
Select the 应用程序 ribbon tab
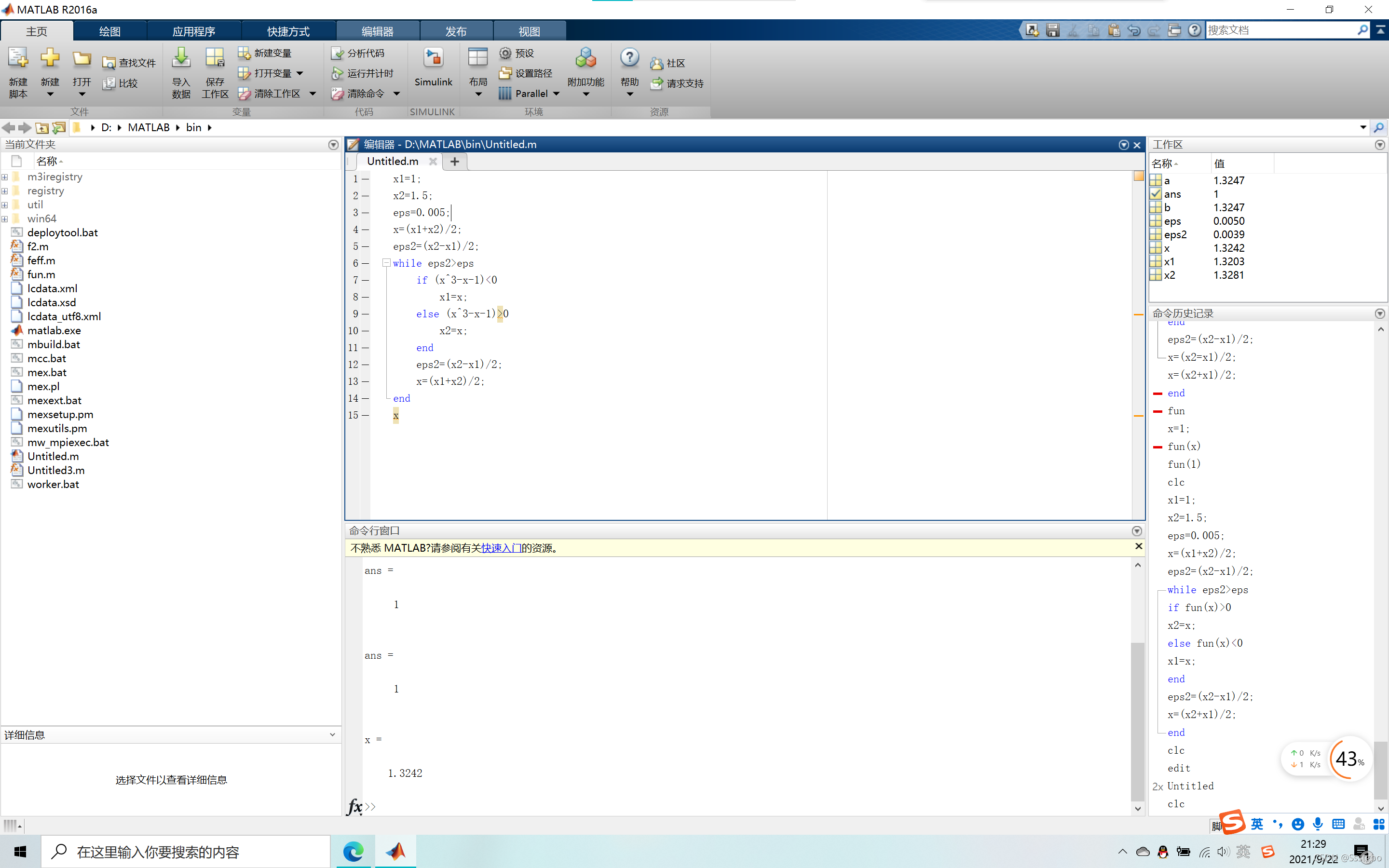(193, 31)
